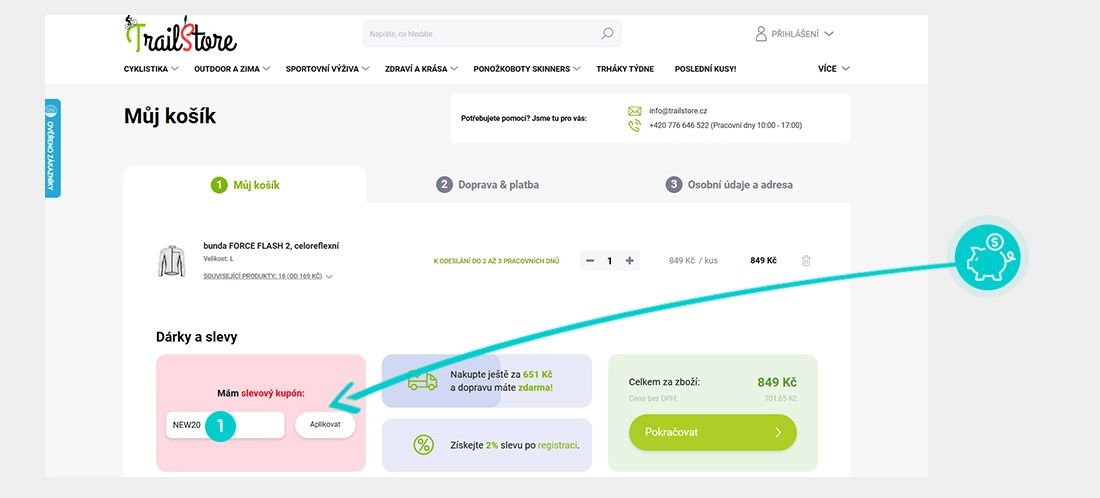Go to Osobní údaje a adresa step
Screen dimensions: 1100x498
pyautogui.click(x=729, y=185)
